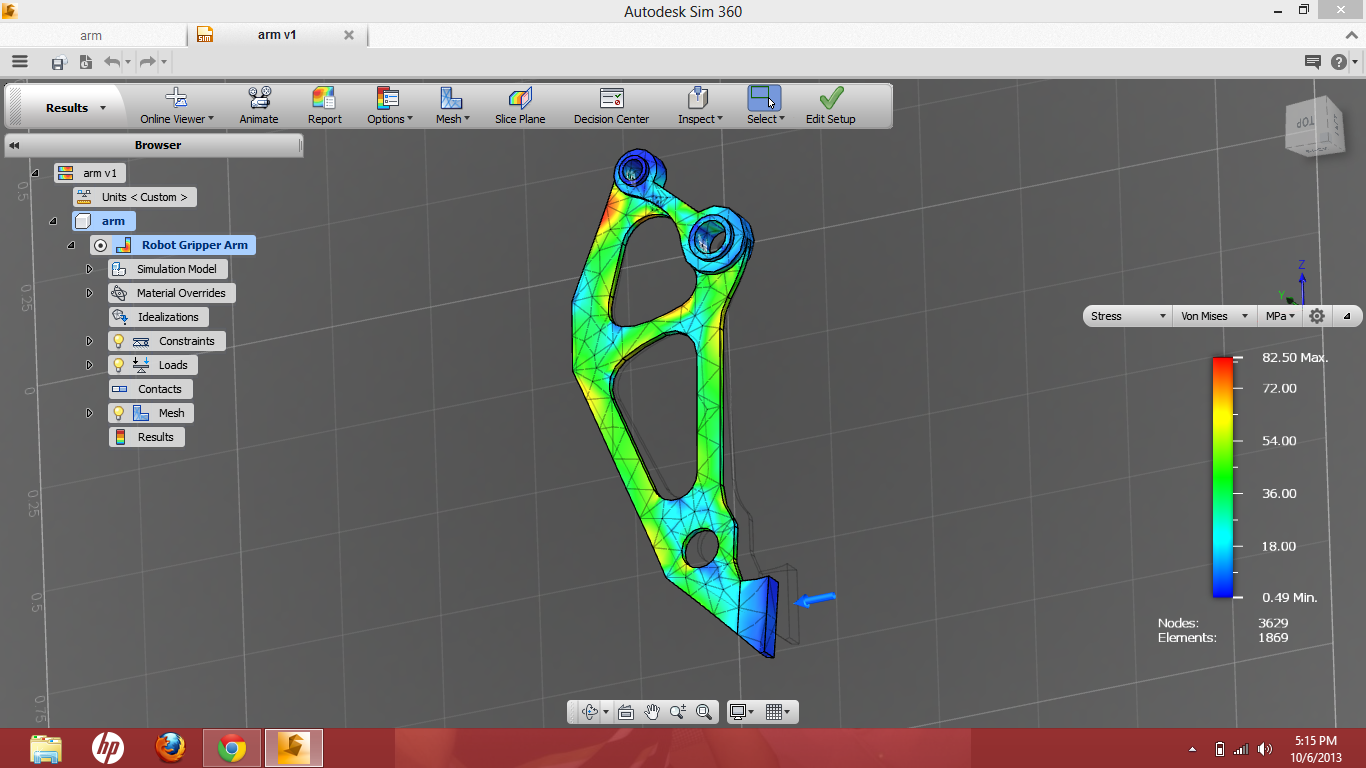This screenshot has width=1366, height=768.
Task: Select Idealizations in the browser
Action: 158,317
